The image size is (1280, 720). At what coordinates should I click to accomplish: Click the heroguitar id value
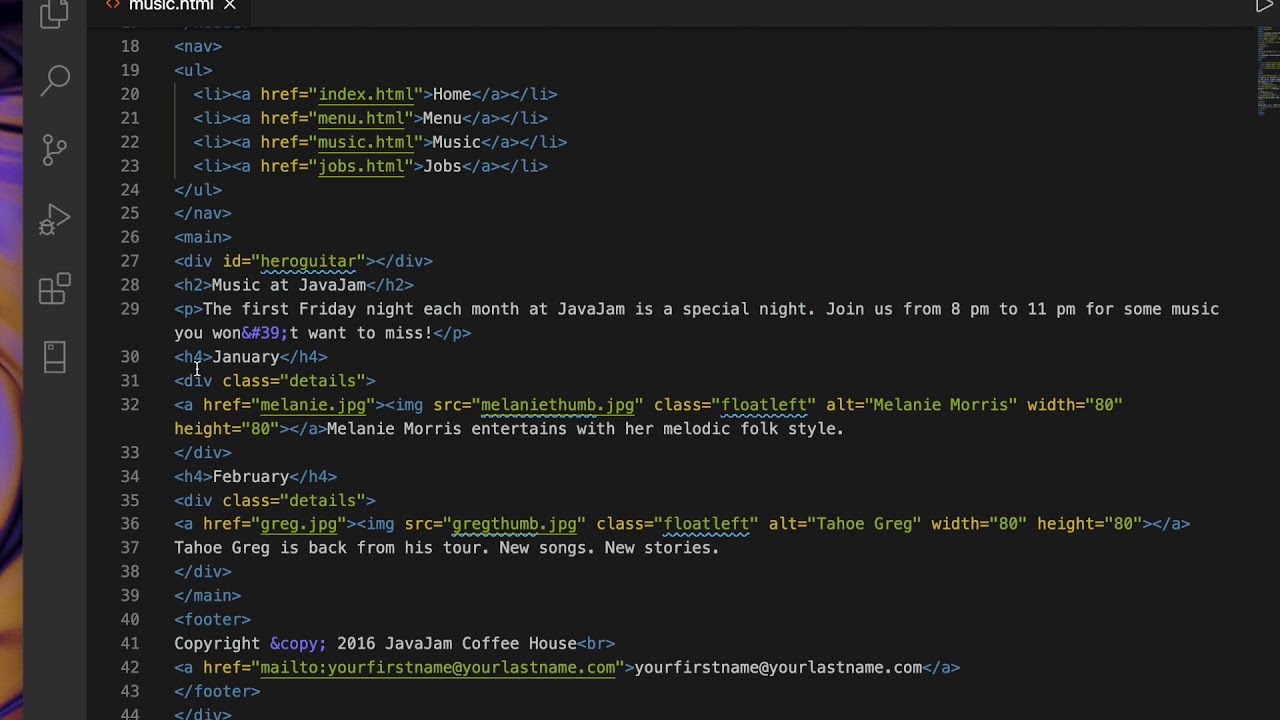[308, 261]
